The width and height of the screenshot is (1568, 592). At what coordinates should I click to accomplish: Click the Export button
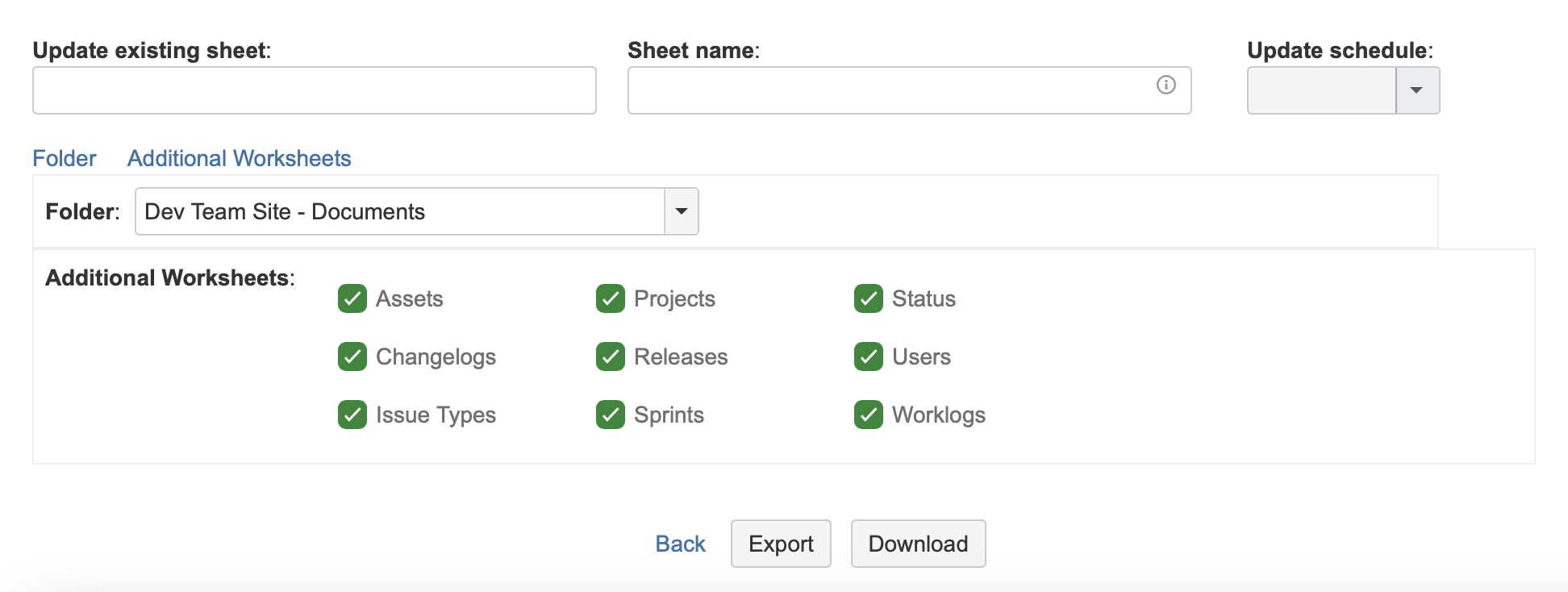(x=781, y=544)
